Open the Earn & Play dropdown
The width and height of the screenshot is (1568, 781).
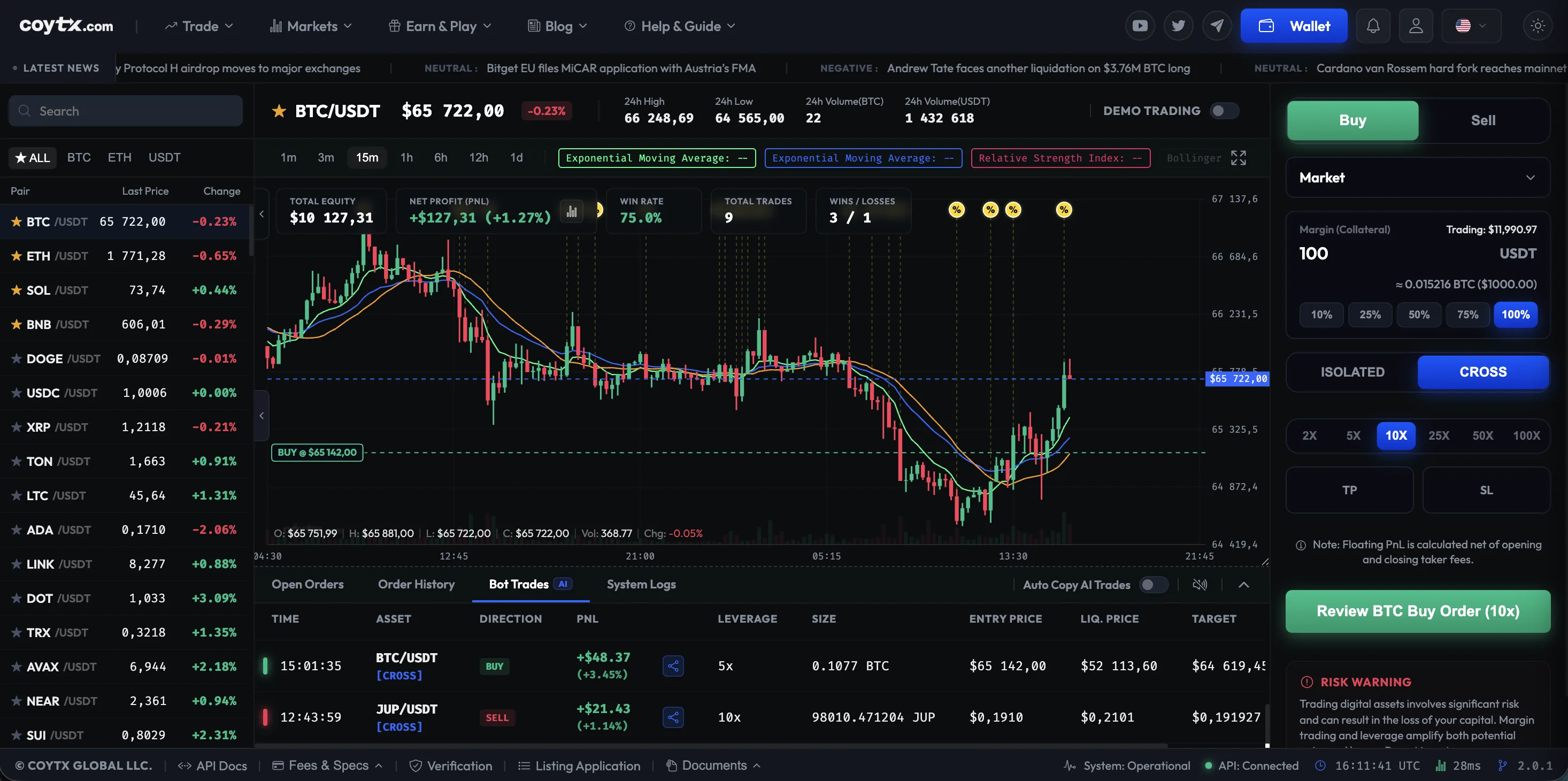click(440, 26)
